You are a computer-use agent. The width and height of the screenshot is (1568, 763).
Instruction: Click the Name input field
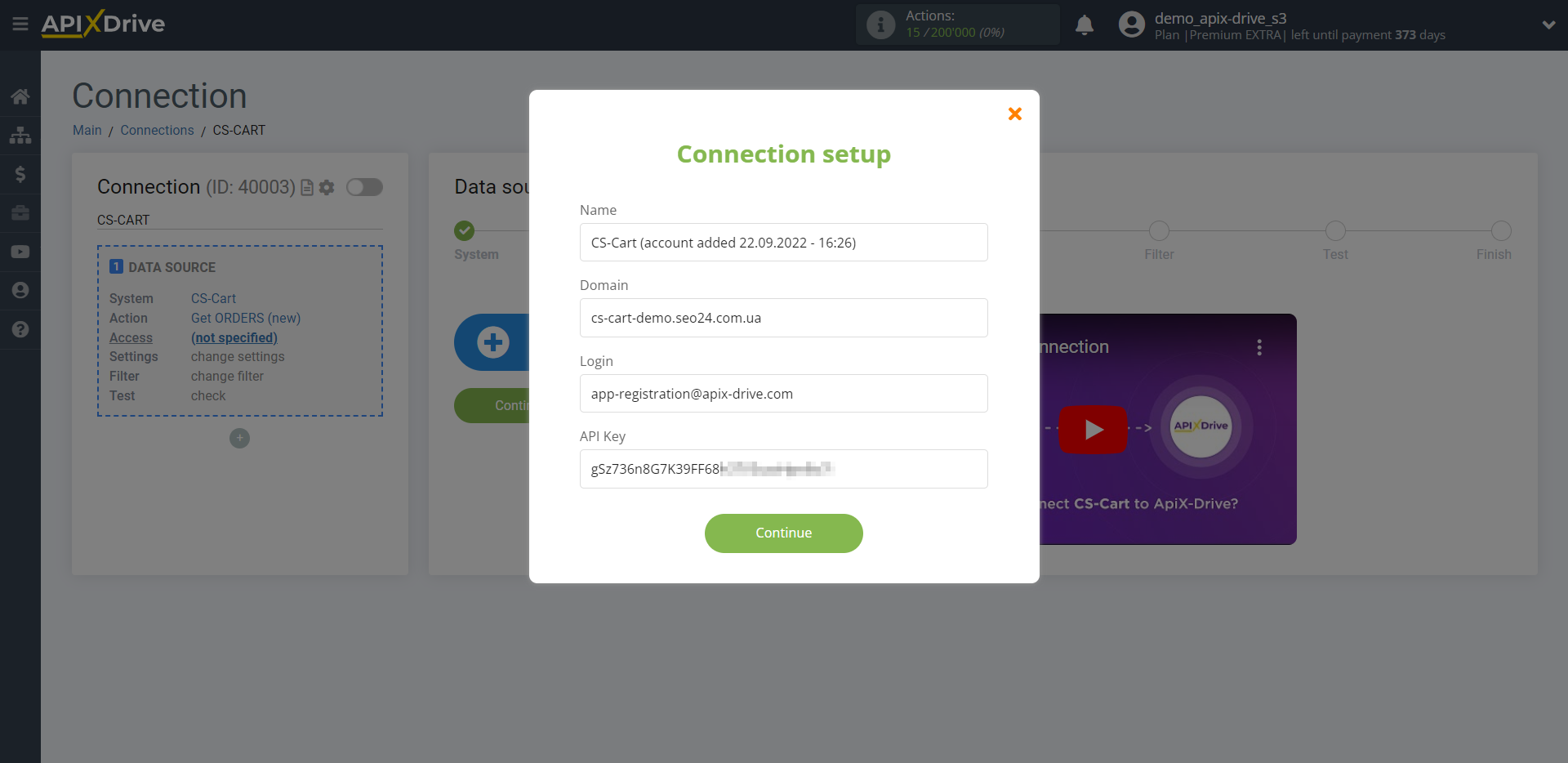pyautogui.click(x=784, y=243)
